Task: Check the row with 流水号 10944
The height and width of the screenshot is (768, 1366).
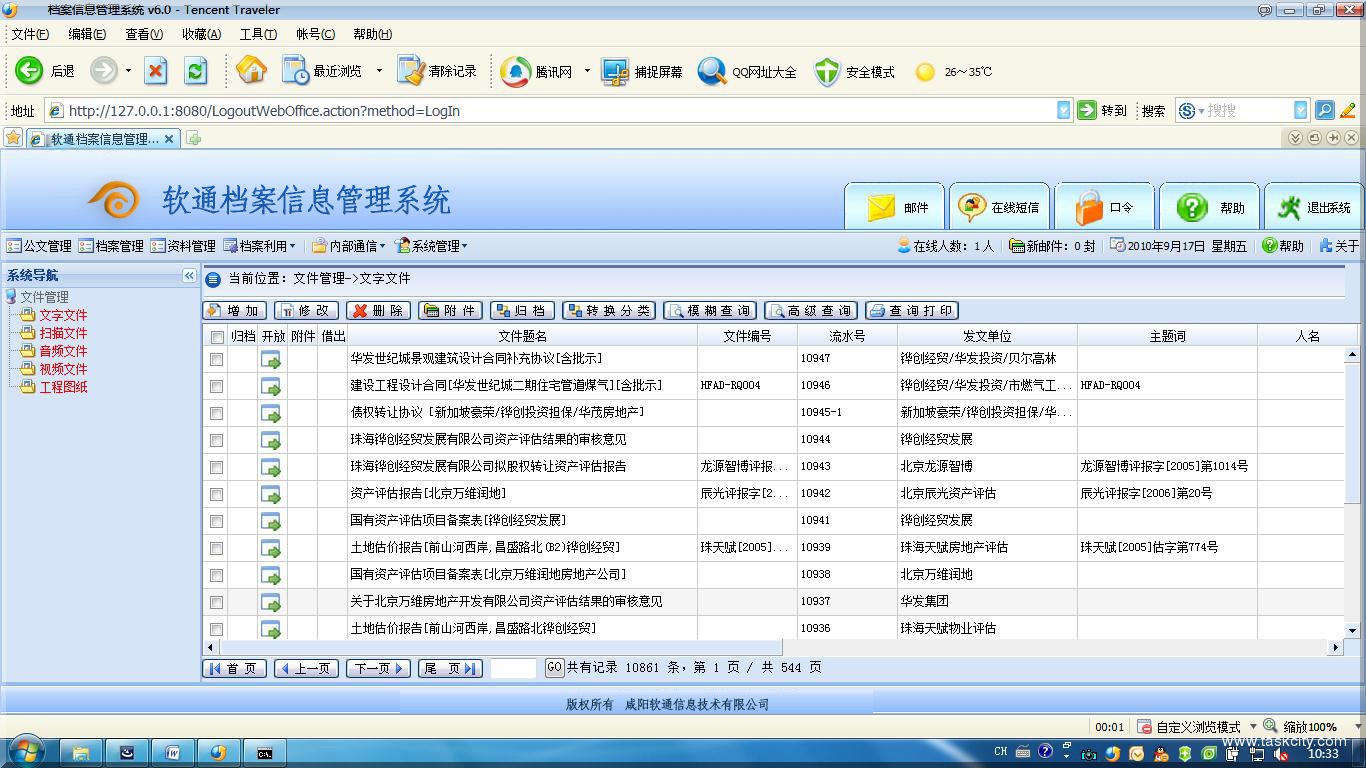Action: [x=216, y=440]
